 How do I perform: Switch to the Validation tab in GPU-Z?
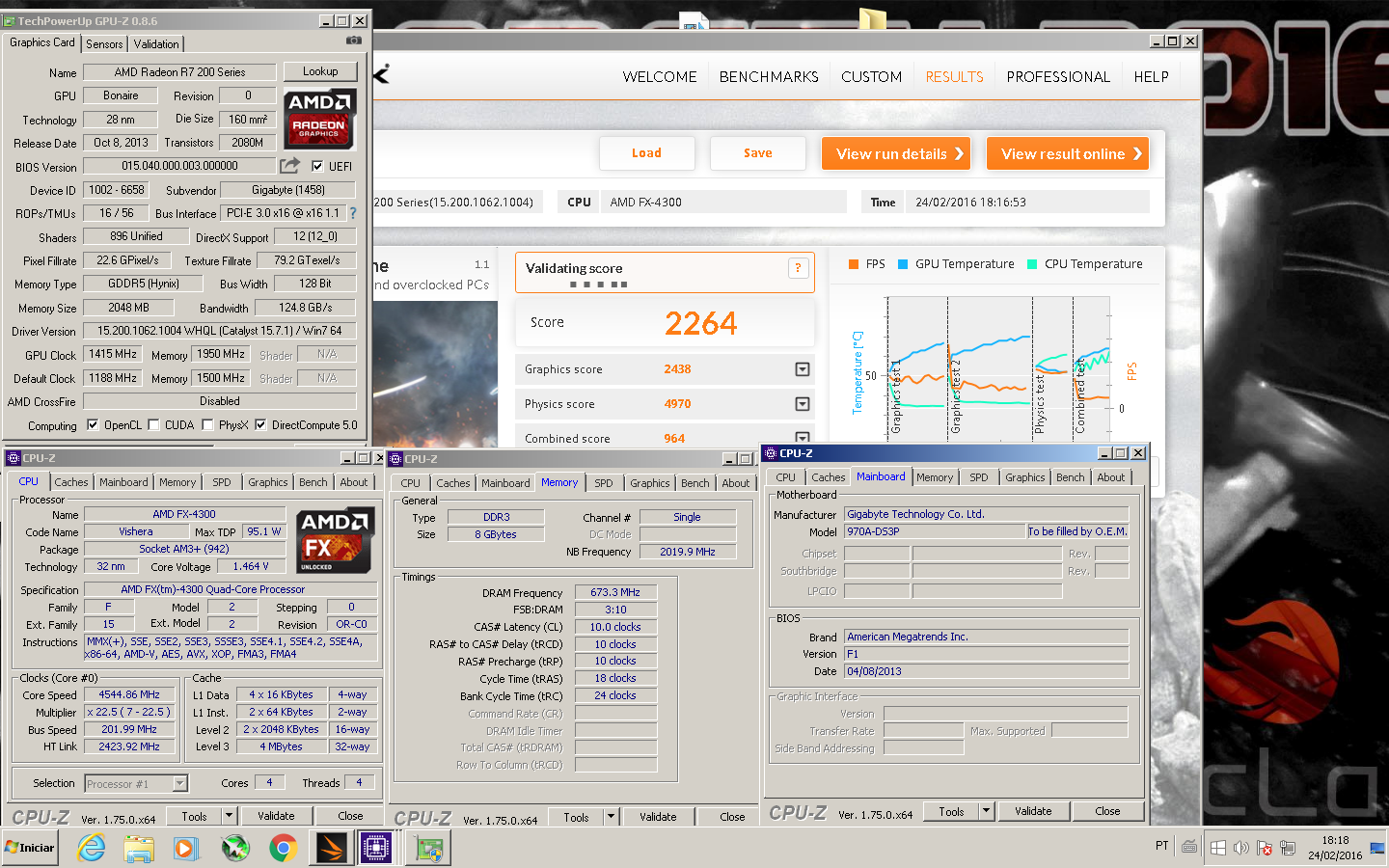(x=156, y=44)
